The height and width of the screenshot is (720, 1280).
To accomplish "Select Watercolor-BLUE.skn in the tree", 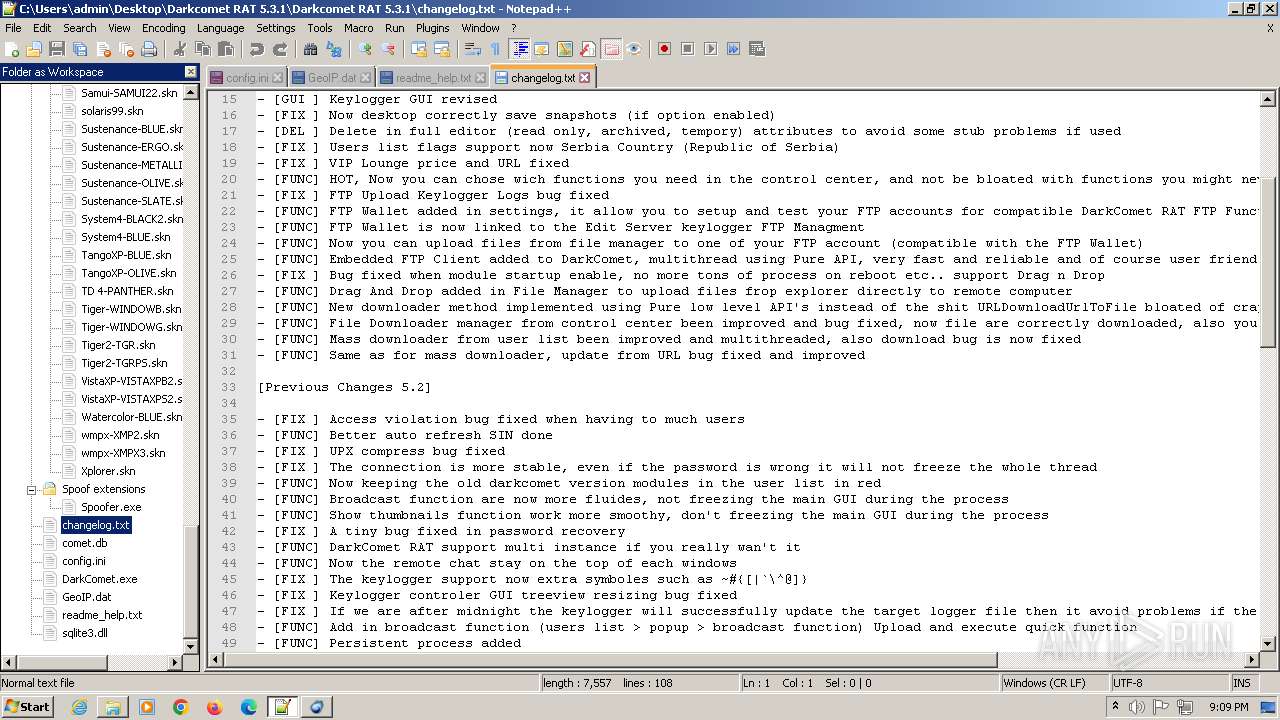I will click(x=131, y=417).
